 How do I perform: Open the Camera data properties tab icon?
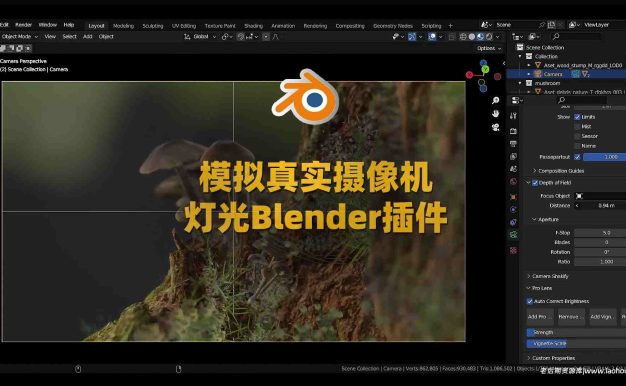513,235
